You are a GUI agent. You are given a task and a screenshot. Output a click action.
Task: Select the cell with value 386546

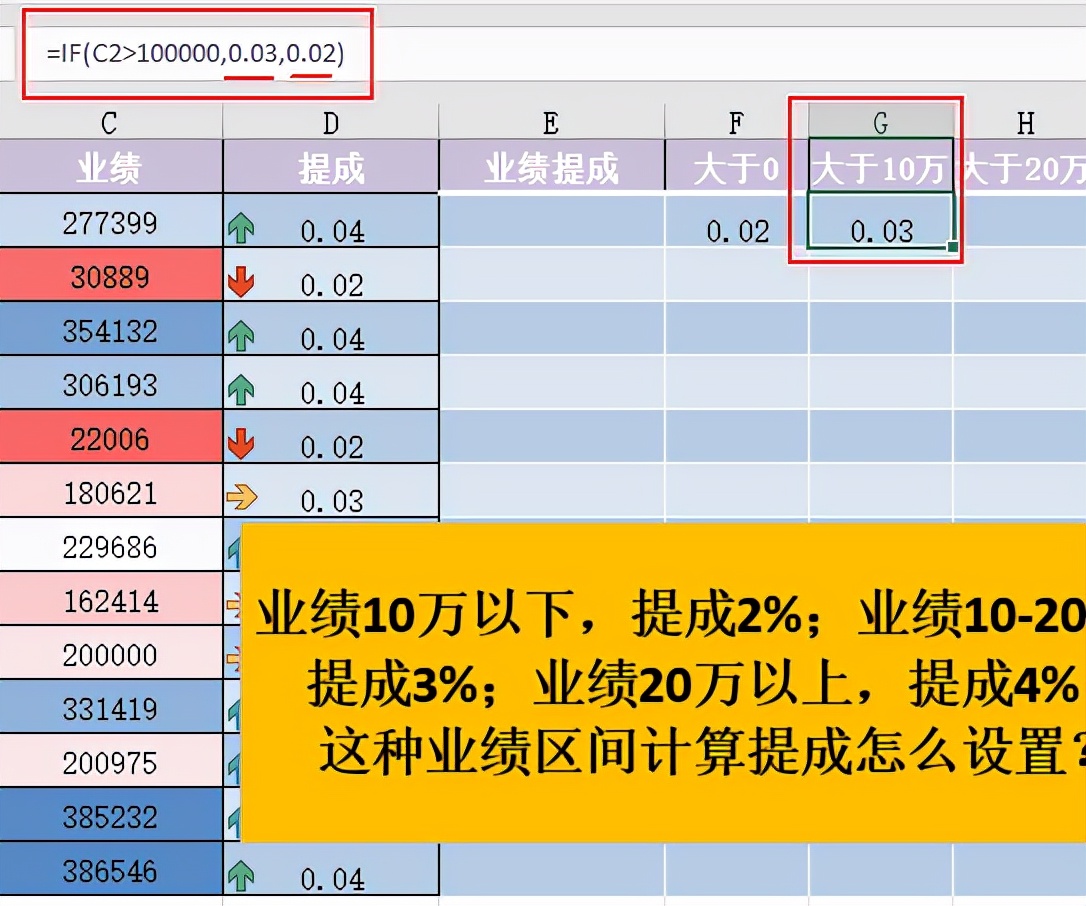[x=111, y=869]
